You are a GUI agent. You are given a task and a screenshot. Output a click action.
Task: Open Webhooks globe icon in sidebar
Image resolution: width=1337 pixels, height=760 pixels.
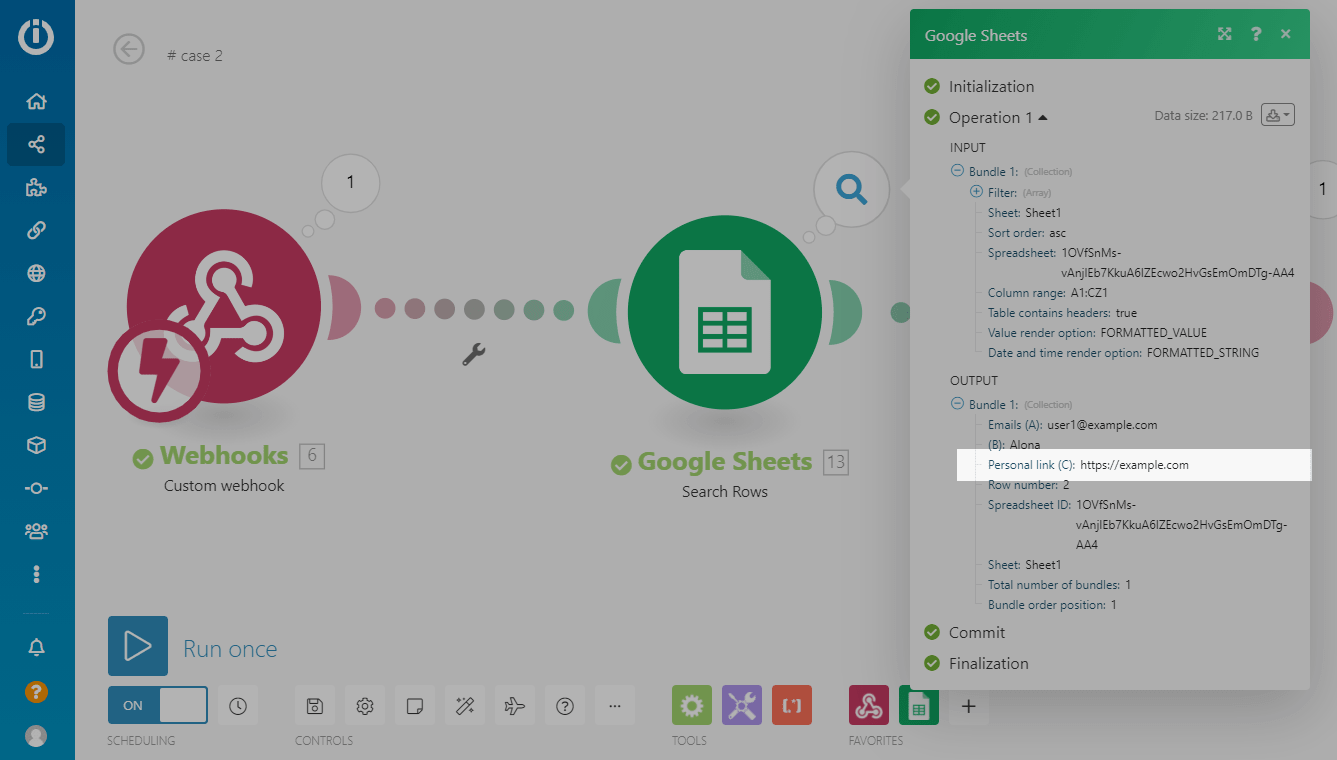37,274
